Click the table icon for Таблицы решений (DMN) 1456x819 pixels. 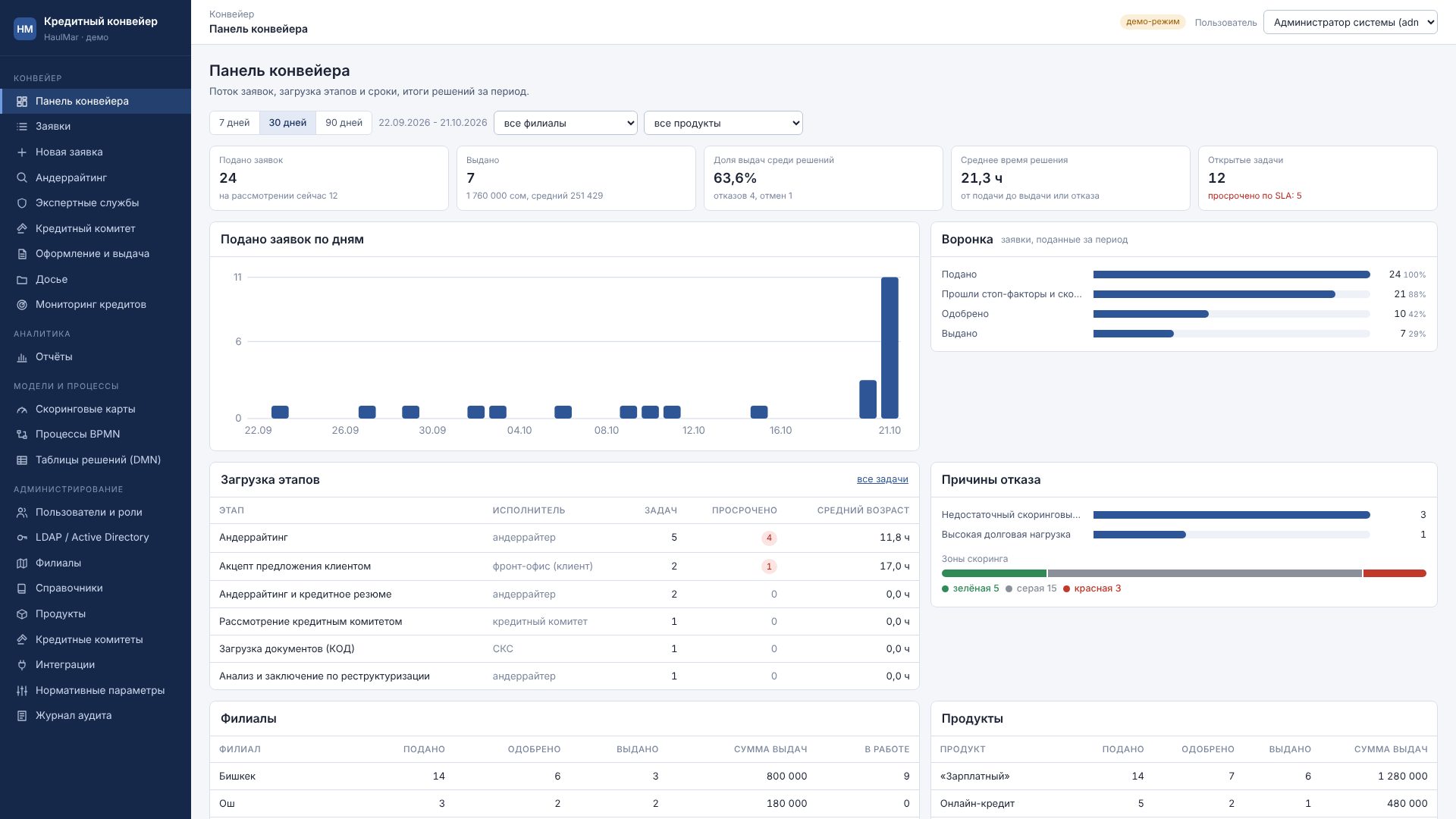coord(22,460)
